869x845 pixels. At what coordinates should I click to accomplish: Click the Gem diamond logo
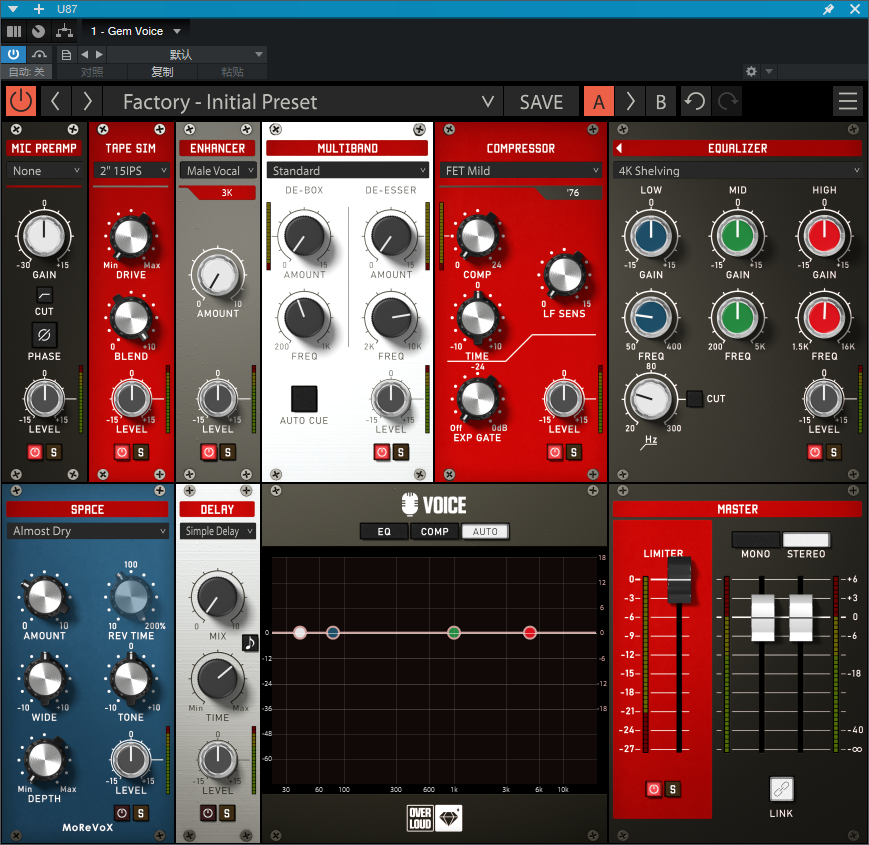point(449,818)
